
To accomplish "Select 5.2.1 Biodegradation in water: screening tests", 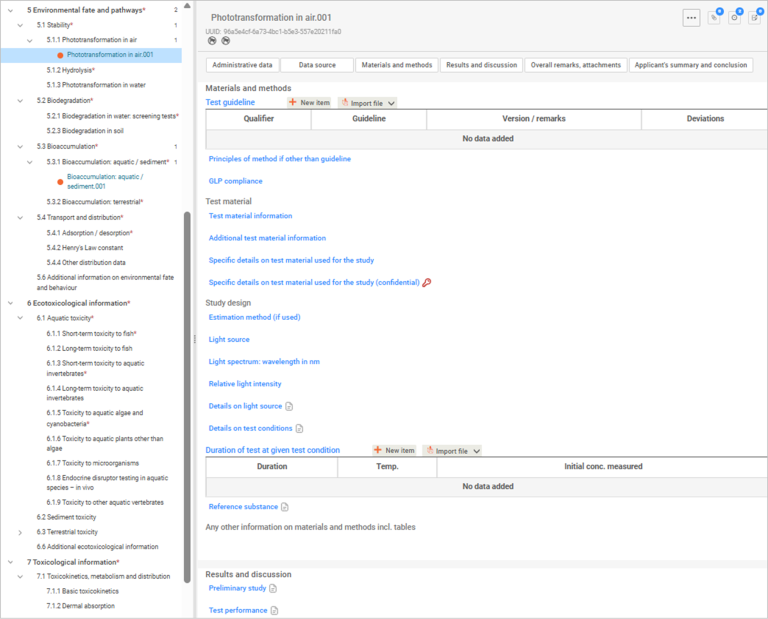I will (113, 116).
